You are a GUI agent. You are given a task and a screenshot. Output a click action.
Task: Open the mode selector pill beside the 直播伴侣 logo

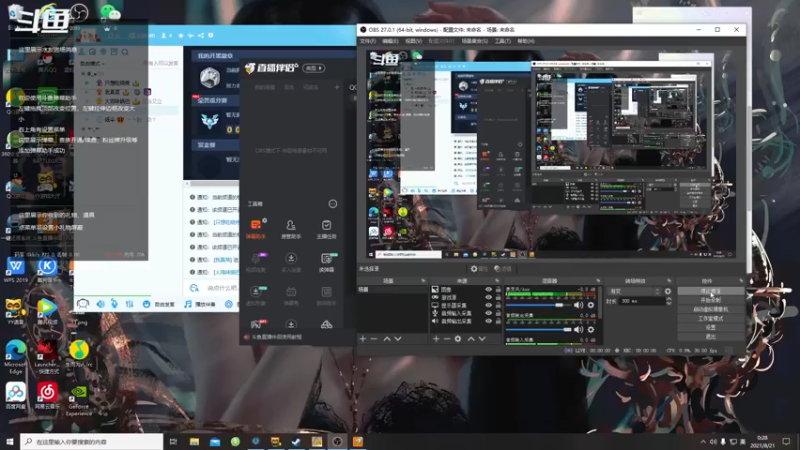coord(314,68)
